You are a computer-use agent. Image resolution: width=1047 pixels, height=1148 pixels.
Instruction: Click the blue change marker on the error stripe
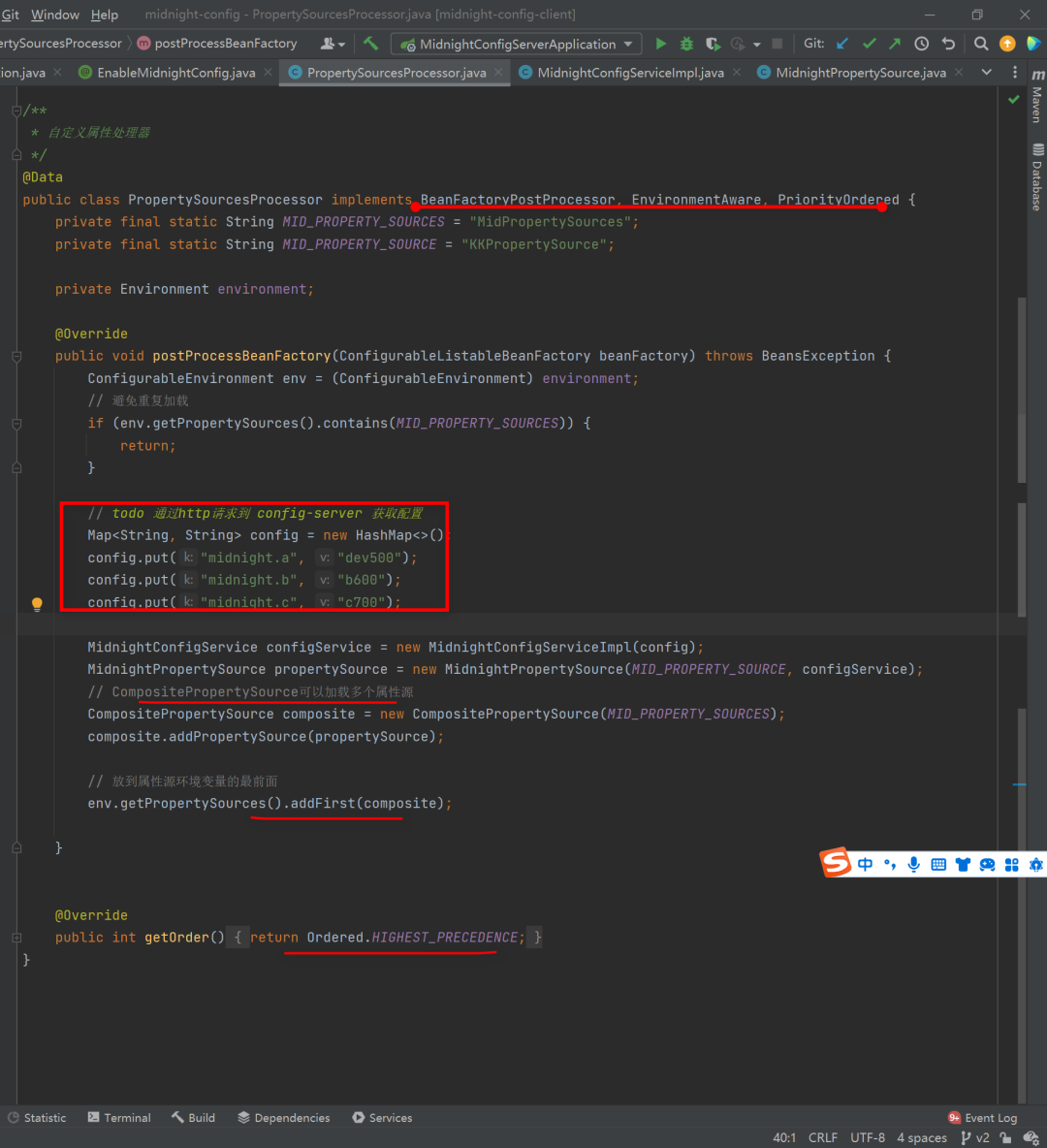tap(1019, 784)
